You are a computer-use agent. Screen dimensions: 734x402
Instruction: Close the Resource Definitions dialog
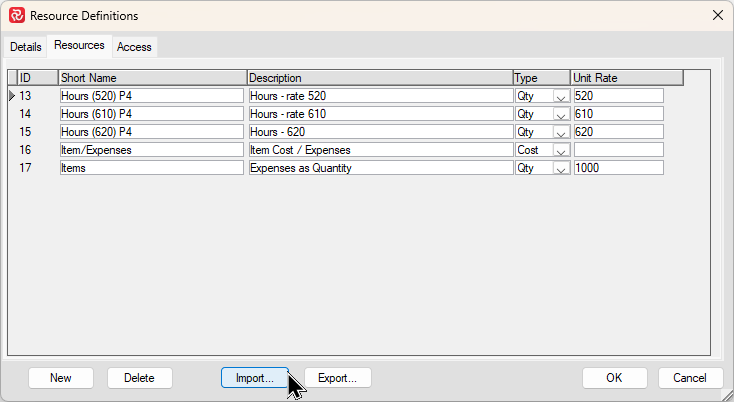pyautogui.click(x=716, y=16)
